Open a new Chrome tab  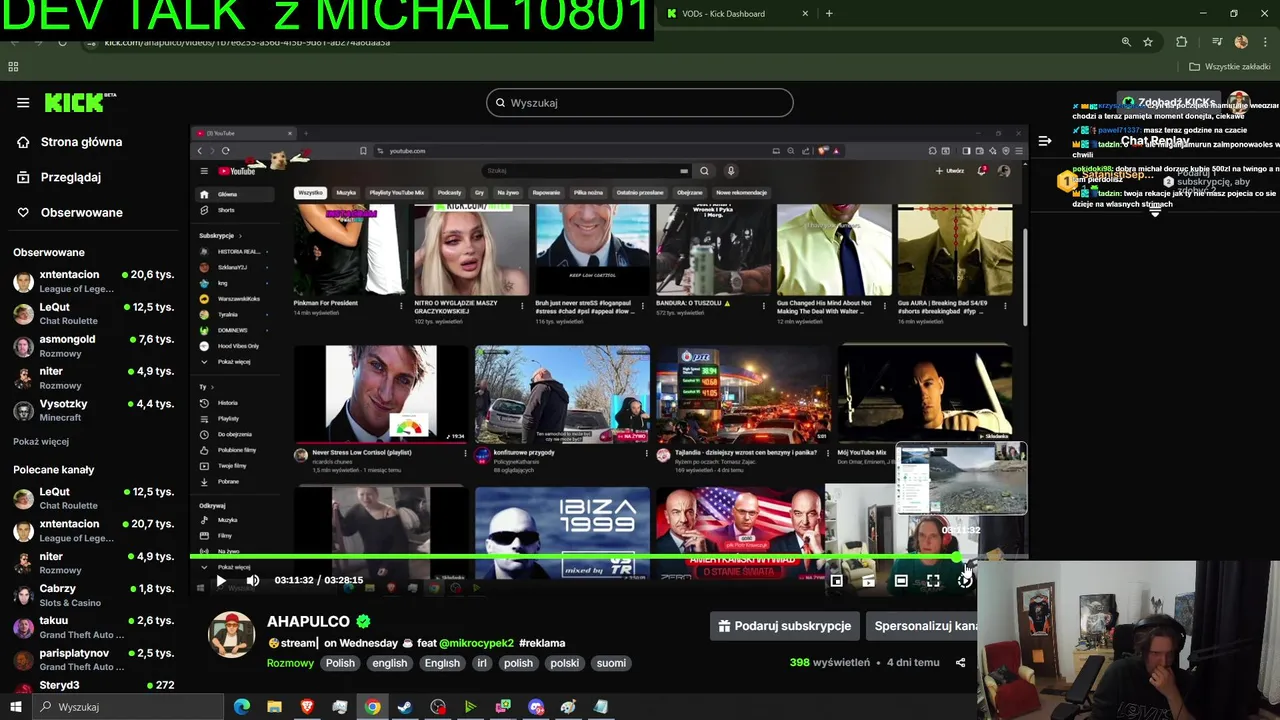coord(829,14)
